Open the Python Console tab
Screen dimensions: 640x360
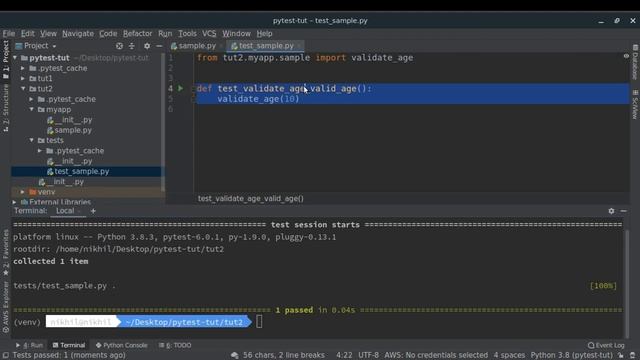coord(122,345)
